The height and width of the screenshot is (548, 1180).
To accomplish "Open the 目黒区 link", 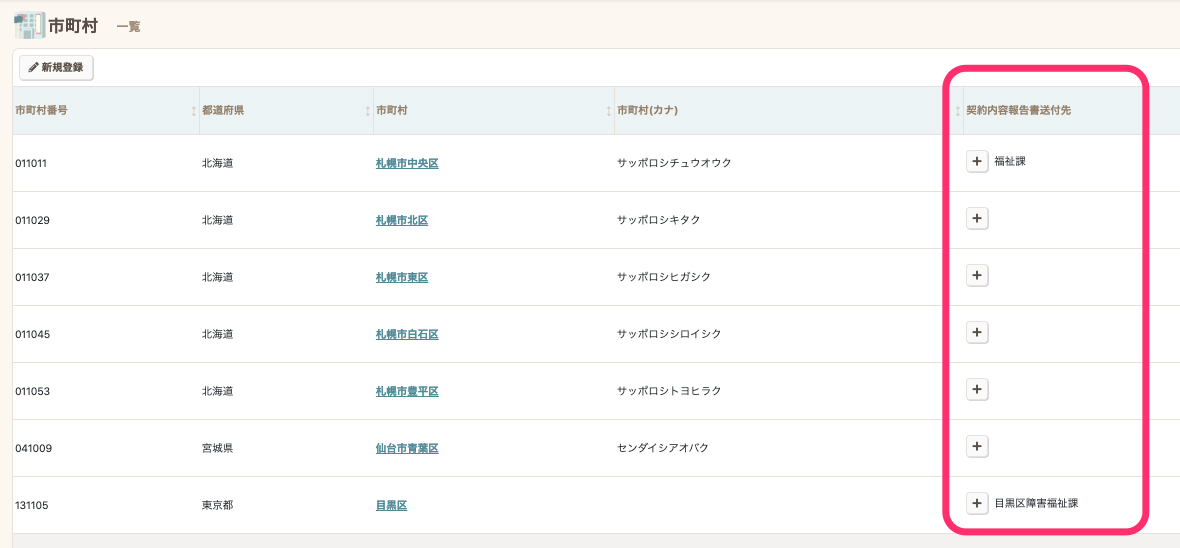I will click(391, 505).
